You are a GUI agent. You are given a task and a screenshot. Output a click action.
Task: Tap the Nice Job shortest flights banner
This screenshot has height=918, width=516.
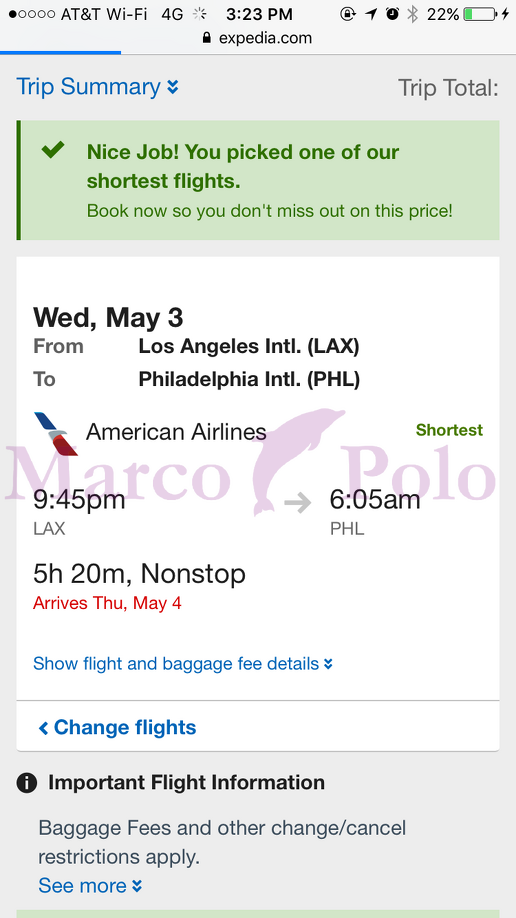(258, 180)
